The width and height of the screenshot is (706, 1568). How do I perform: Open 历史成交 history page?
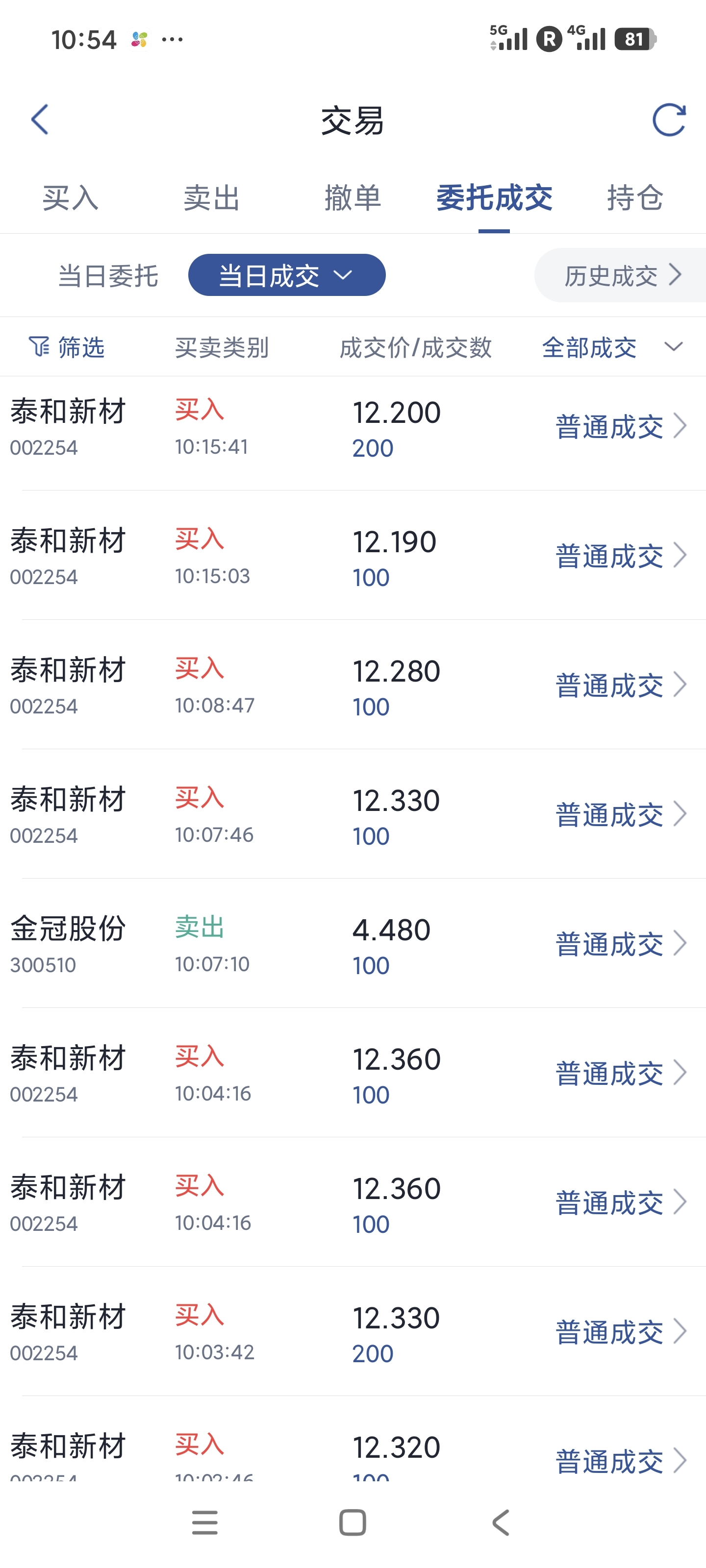[621, 276]
